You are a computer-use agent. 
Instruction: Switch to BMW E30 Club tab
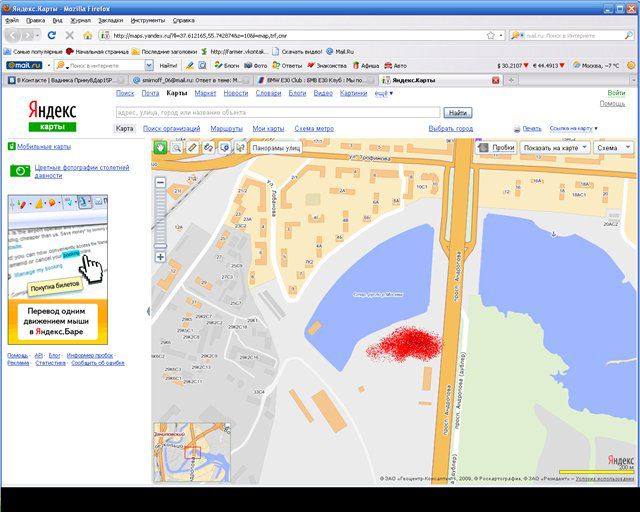pos(316,80)
